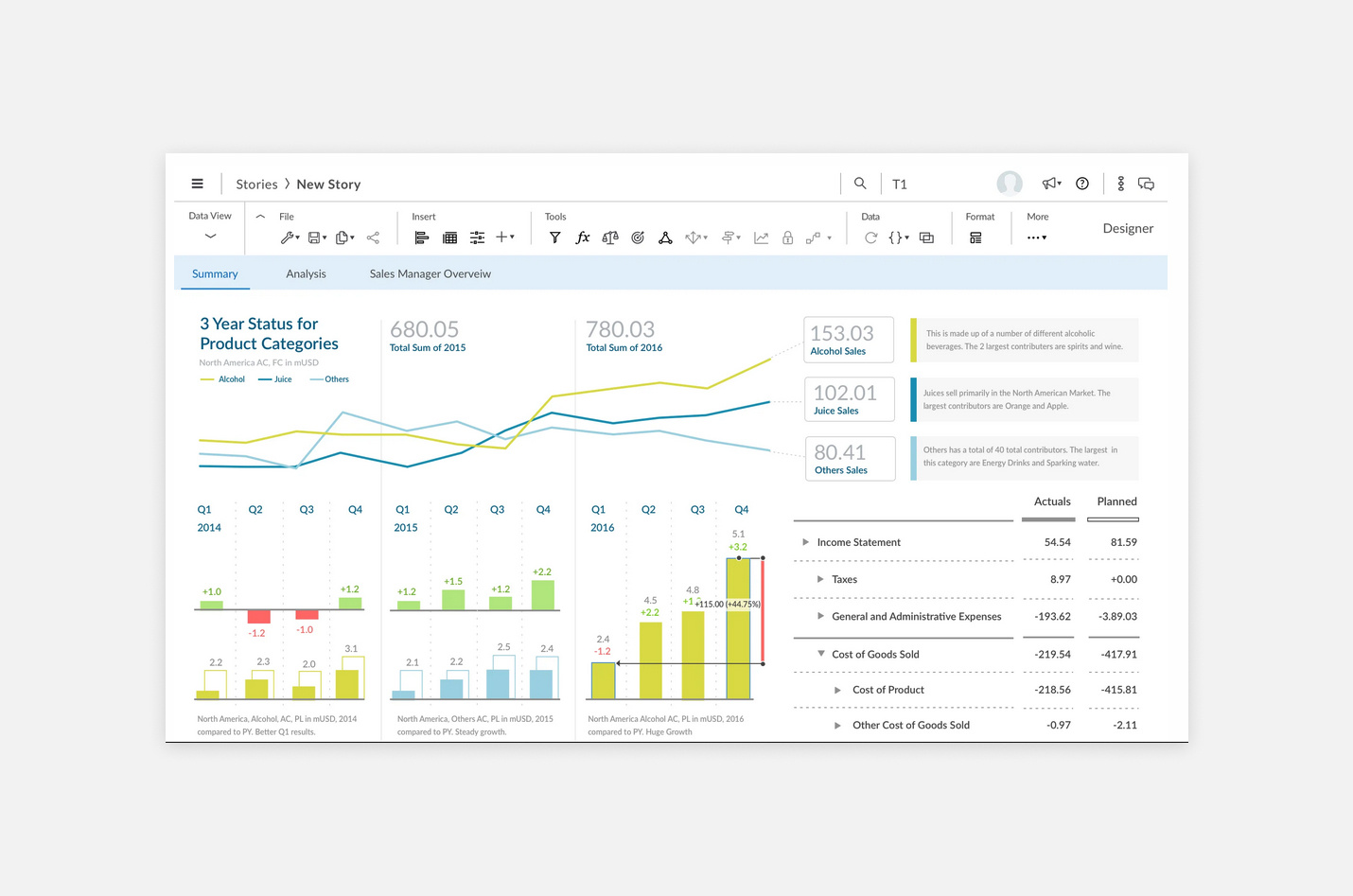The width and height of the screenshot is (1353, 896).
Task: Select the yellow Alcohol legend color marker
Action: click(x=207, y=378)
